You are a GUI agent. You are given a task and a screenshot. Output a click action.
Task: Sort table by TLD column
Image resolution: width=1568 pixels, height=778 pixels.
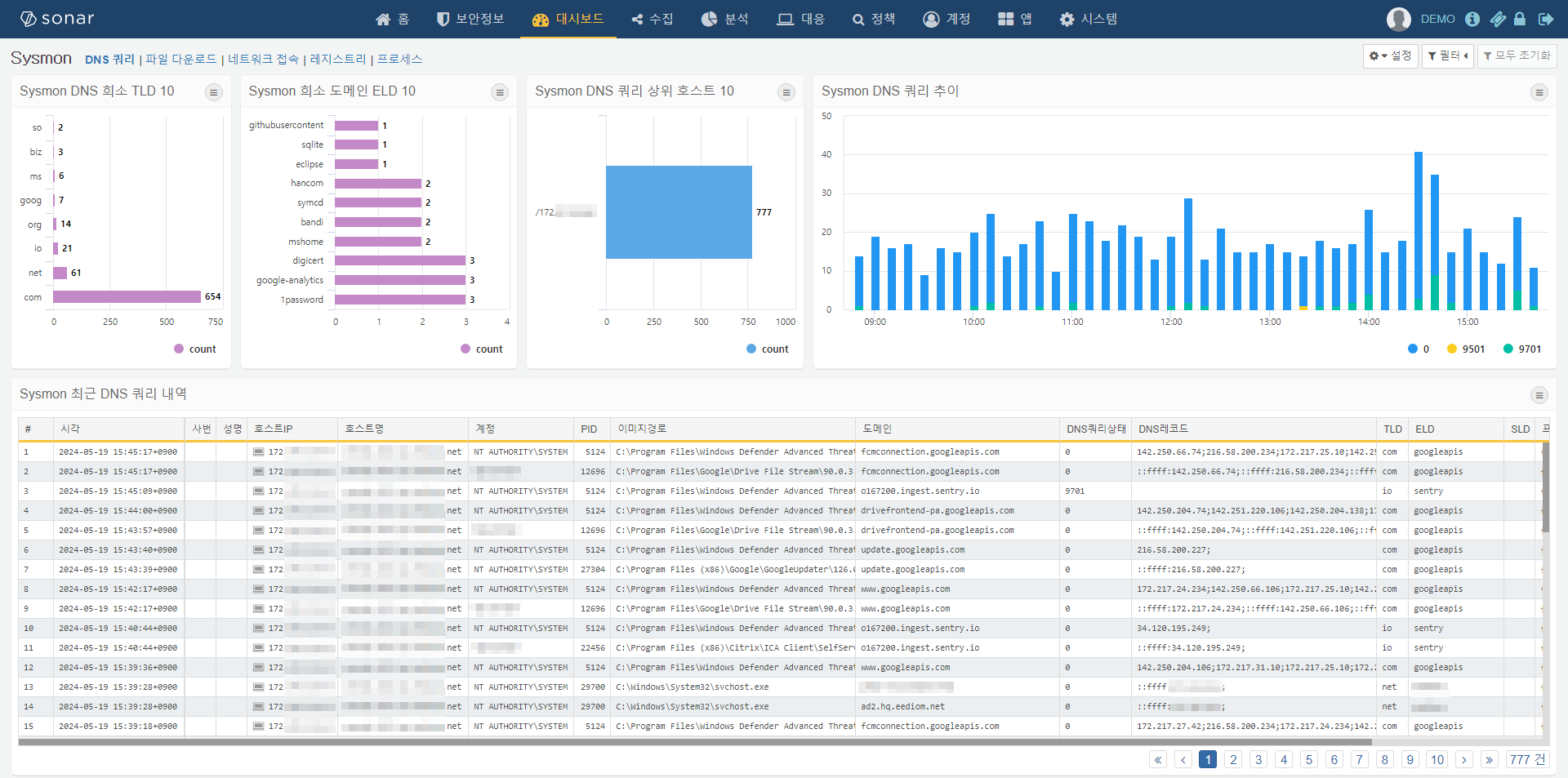click(x=1392, y=429)
